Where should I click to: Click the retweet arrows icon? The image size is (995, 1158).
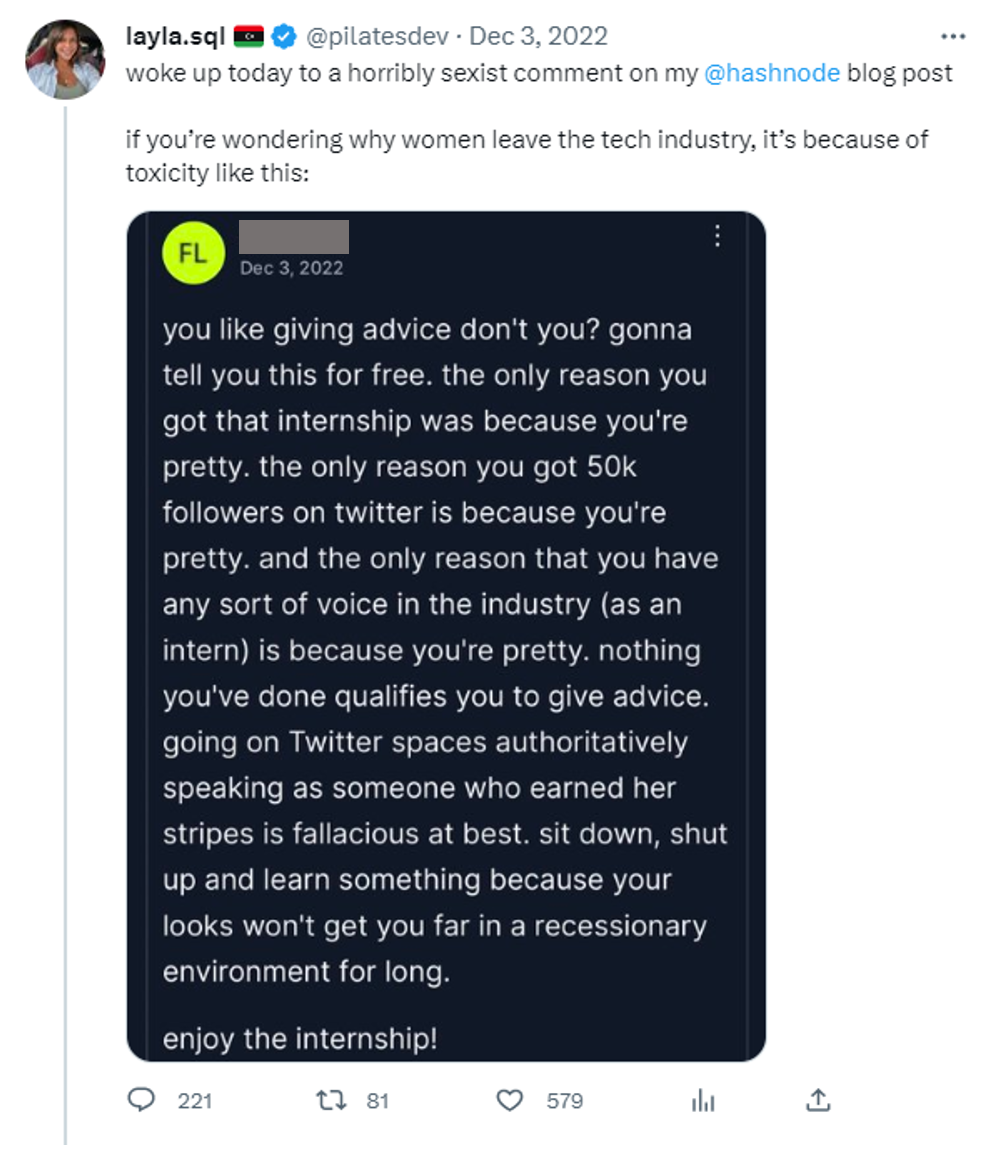click(x=331, y=1100)
